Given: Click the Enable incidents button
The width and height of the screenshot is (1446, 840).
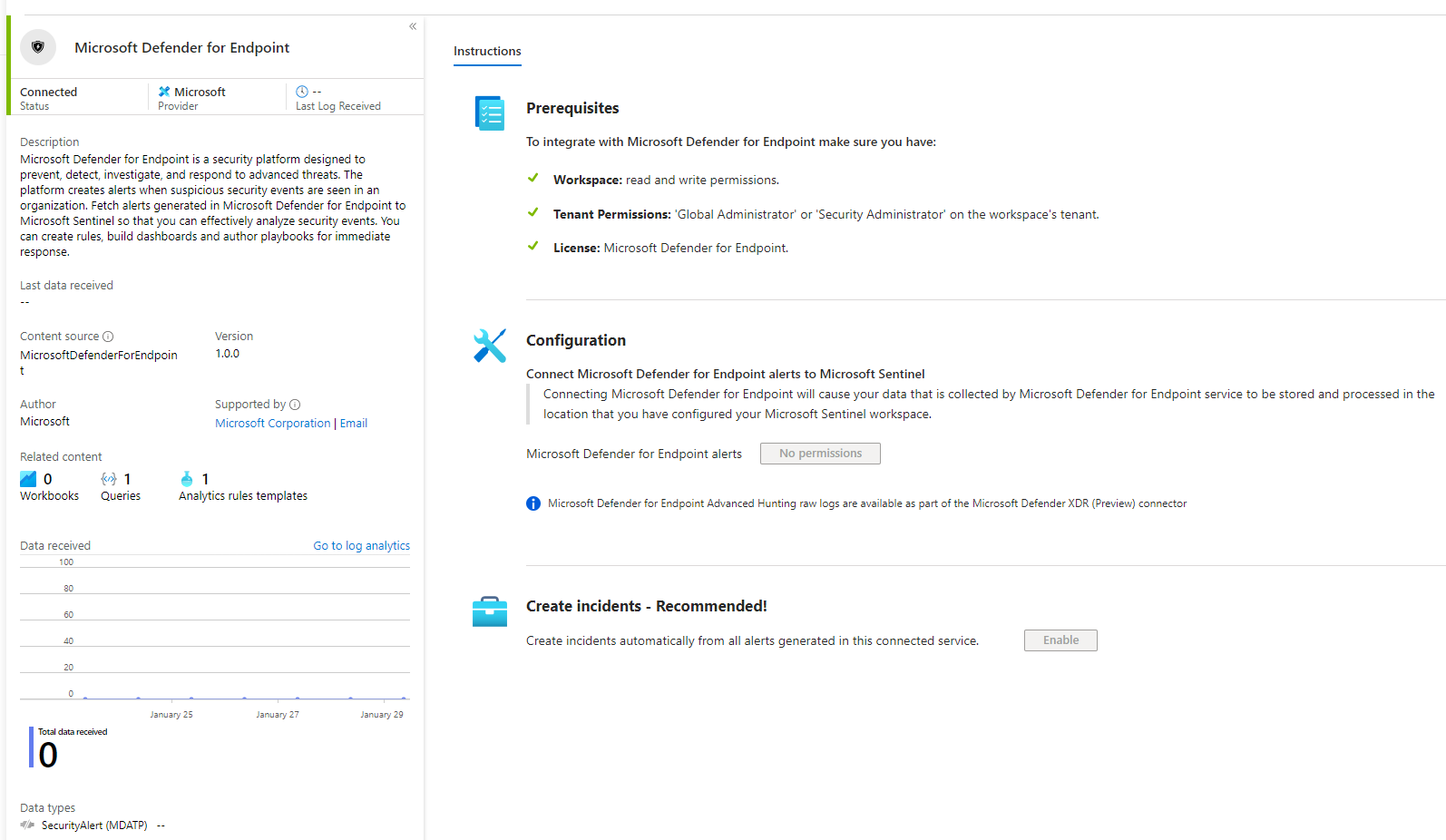Looking at the screenshot, I should (x=1060, y=640).
